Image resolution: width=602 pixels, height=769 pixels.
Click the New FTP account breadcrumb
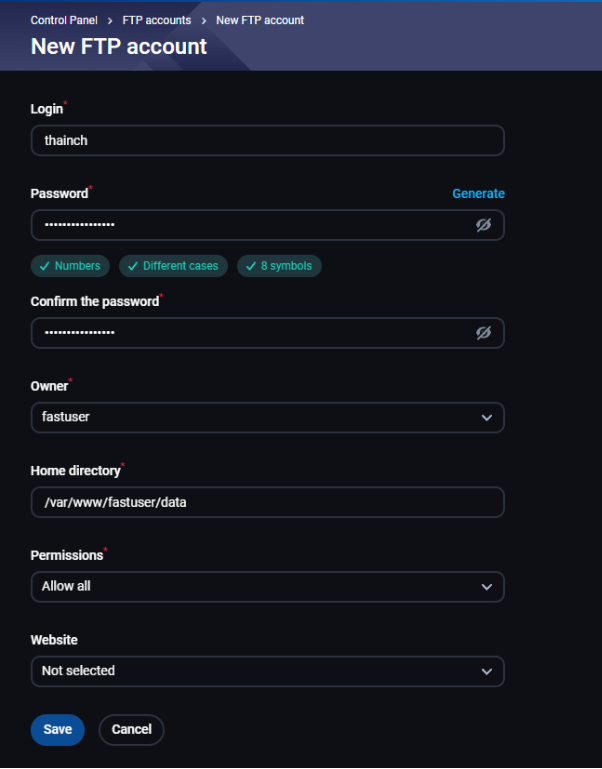[260, 20]
